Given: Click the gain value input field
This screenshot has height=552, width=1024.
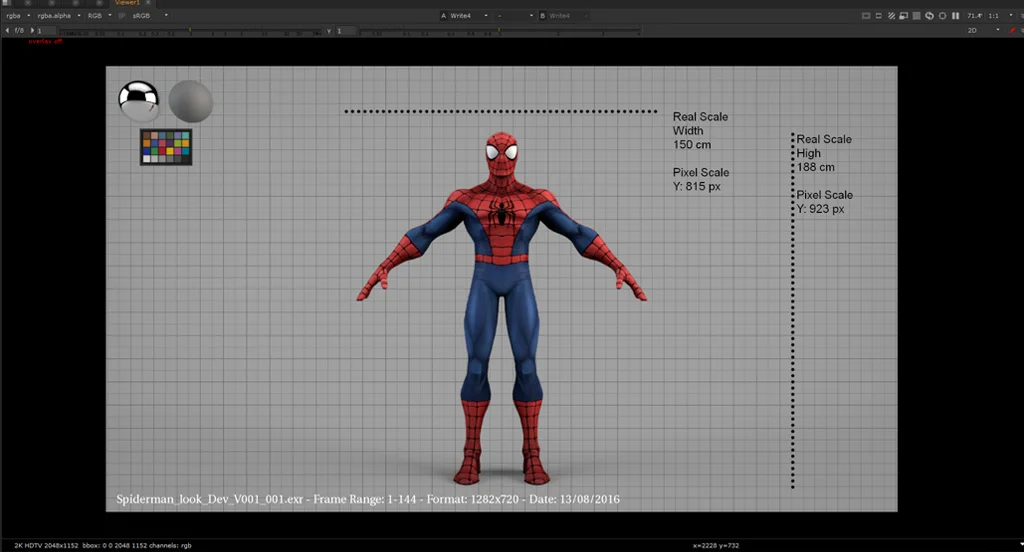Looking at the screenshot, I should click(46, 31).
